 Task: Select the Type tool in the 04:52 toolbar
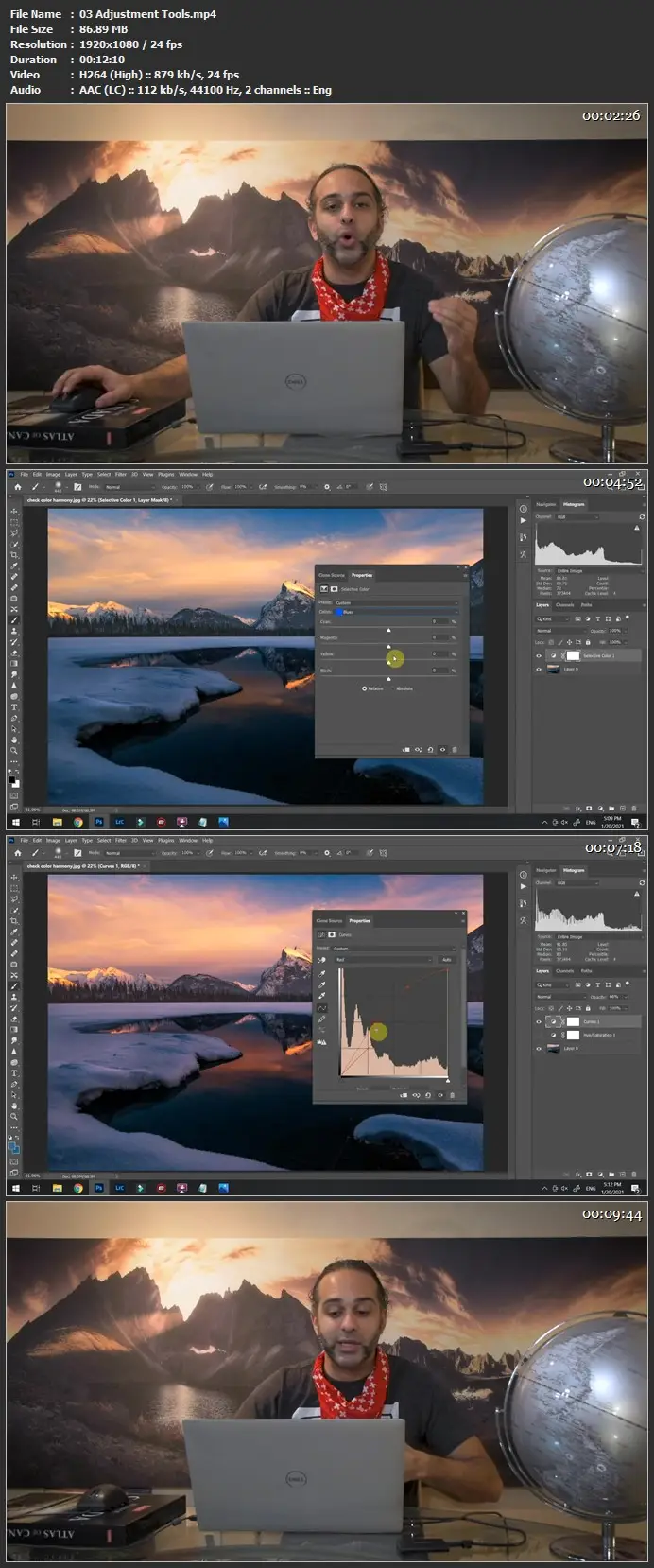(13, 706)
